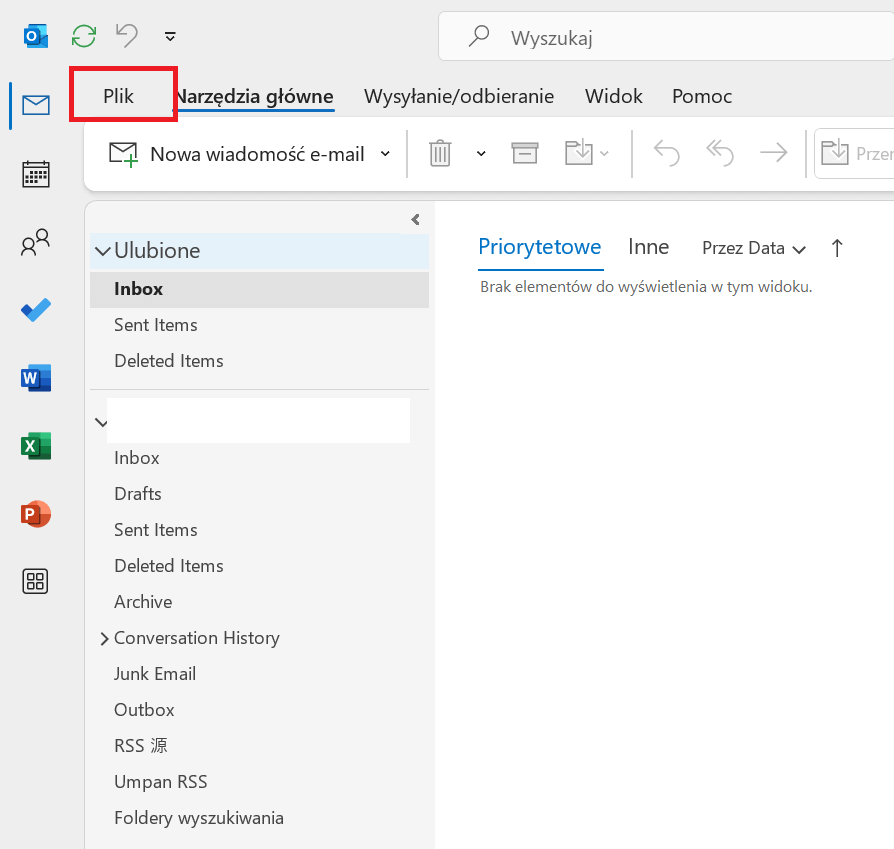The width and height of the screenshot is (894, 849).
Task: Open Excel from the left sidebar
Action: click(x=36, y=446)
